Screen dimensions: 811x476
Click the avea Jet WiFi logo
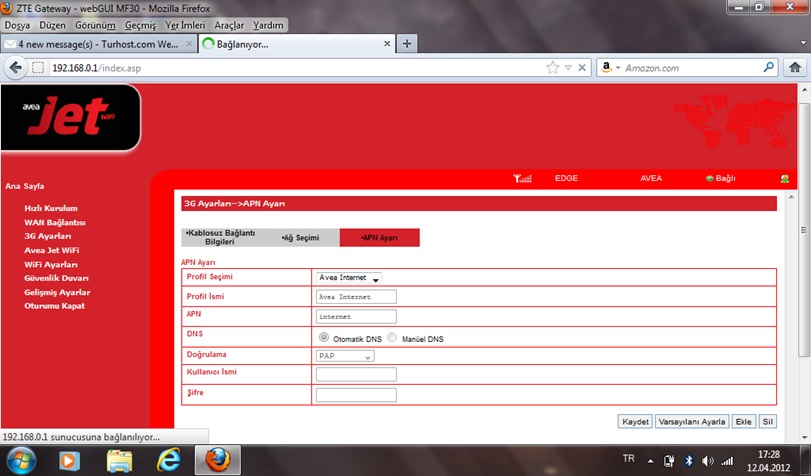pyautogui.click(x=70, y=117)
